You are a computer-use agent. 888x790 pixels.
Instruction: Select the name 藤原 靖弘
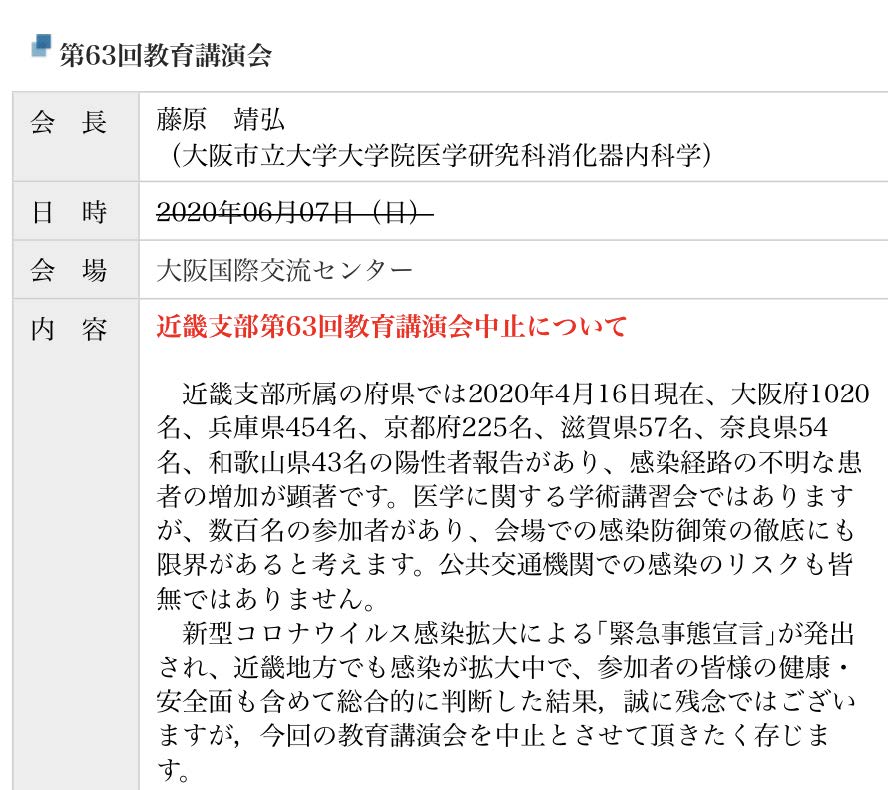[221, 120]
